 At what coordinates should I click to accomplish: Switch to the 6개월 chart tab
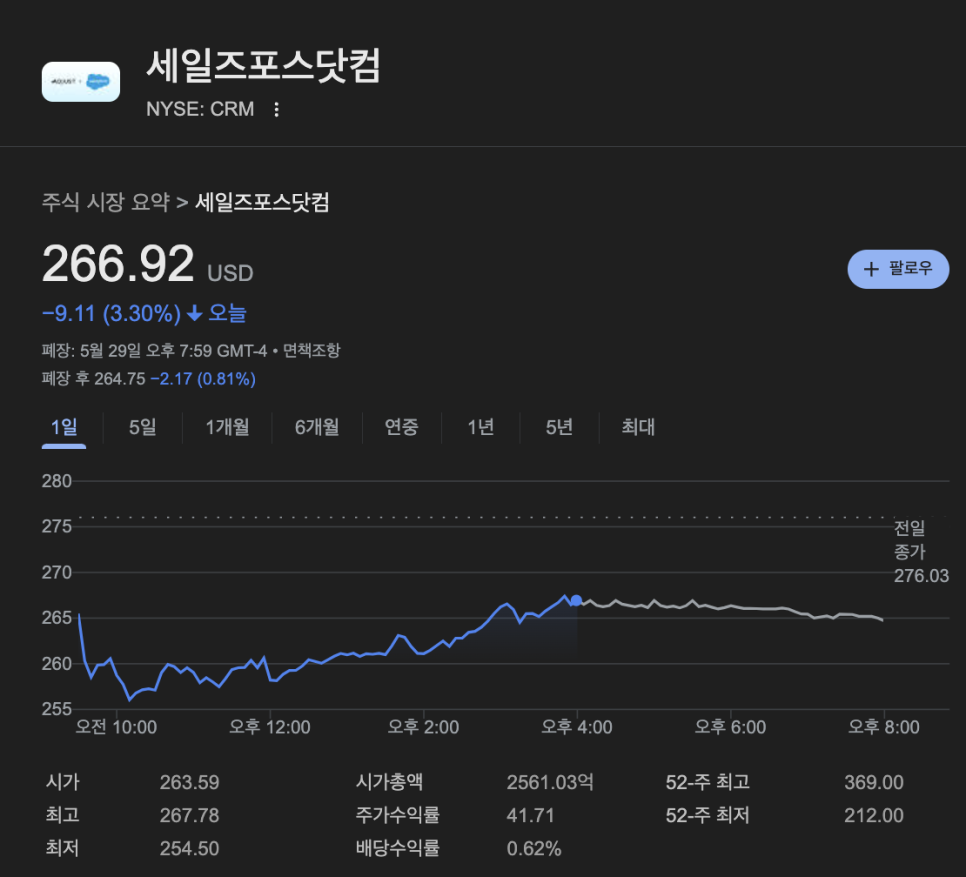point(317,427)
